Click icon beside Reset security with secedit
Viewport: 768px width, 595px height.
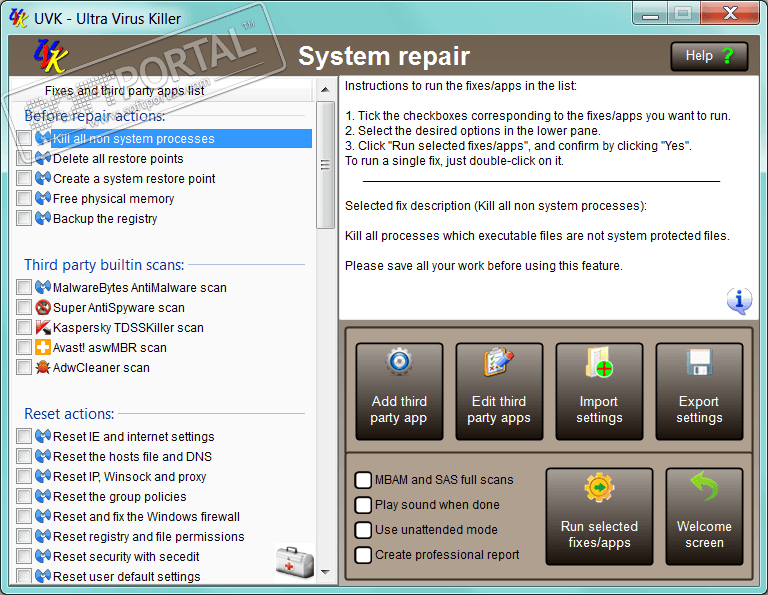[43, 557]
